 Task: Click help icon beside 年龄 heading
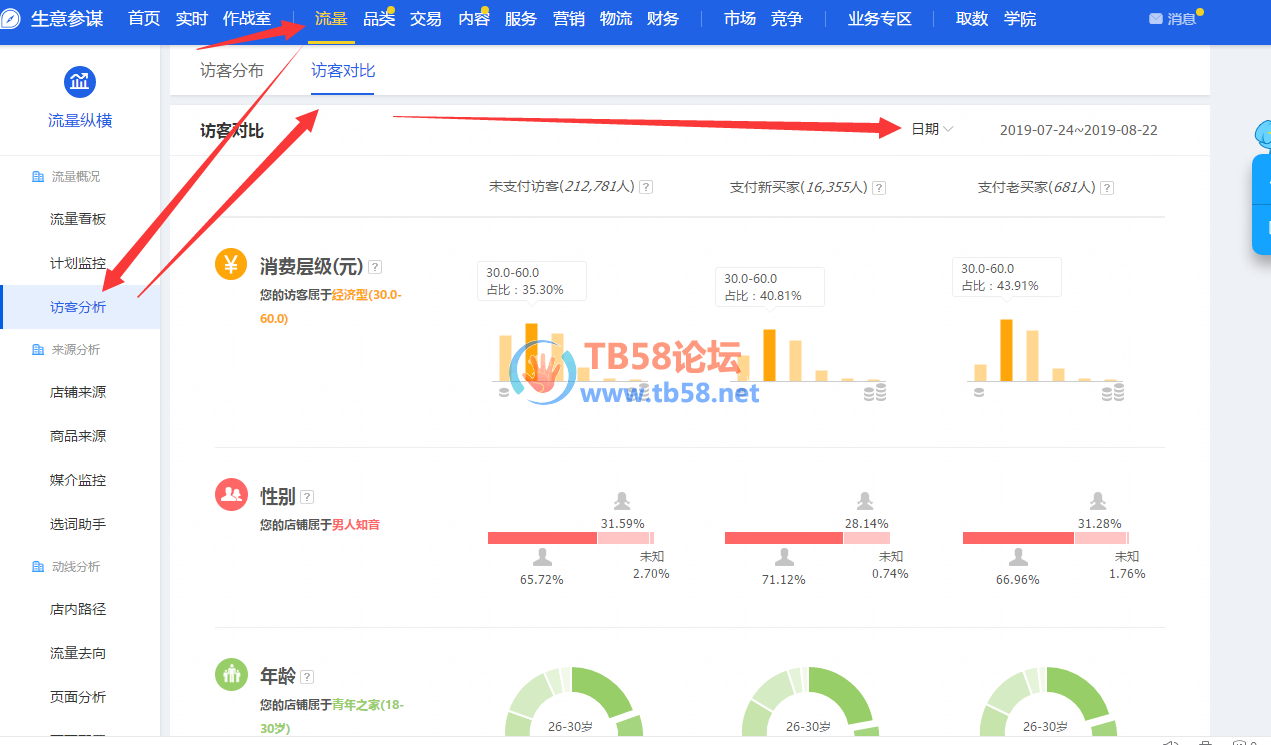click(307, 677)
